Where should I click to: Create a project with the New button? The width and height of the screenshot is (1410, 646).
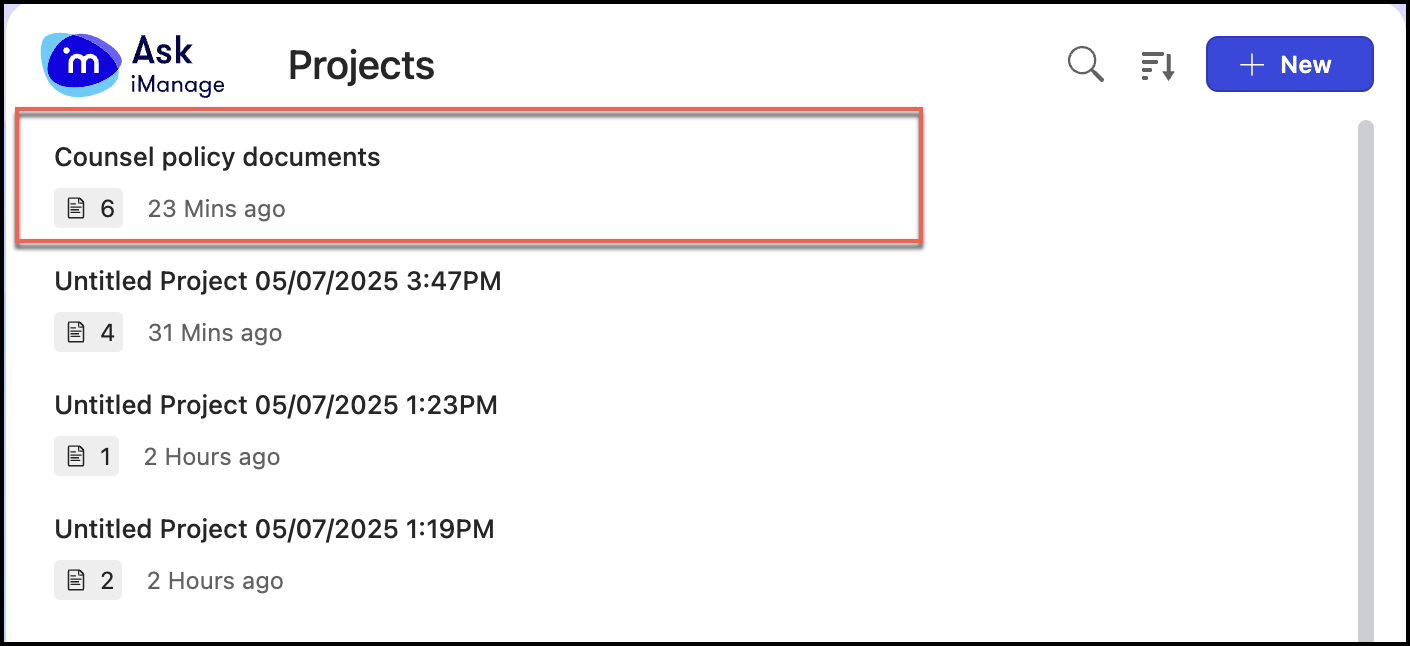pyautogui.click(x=1289, y=63)
